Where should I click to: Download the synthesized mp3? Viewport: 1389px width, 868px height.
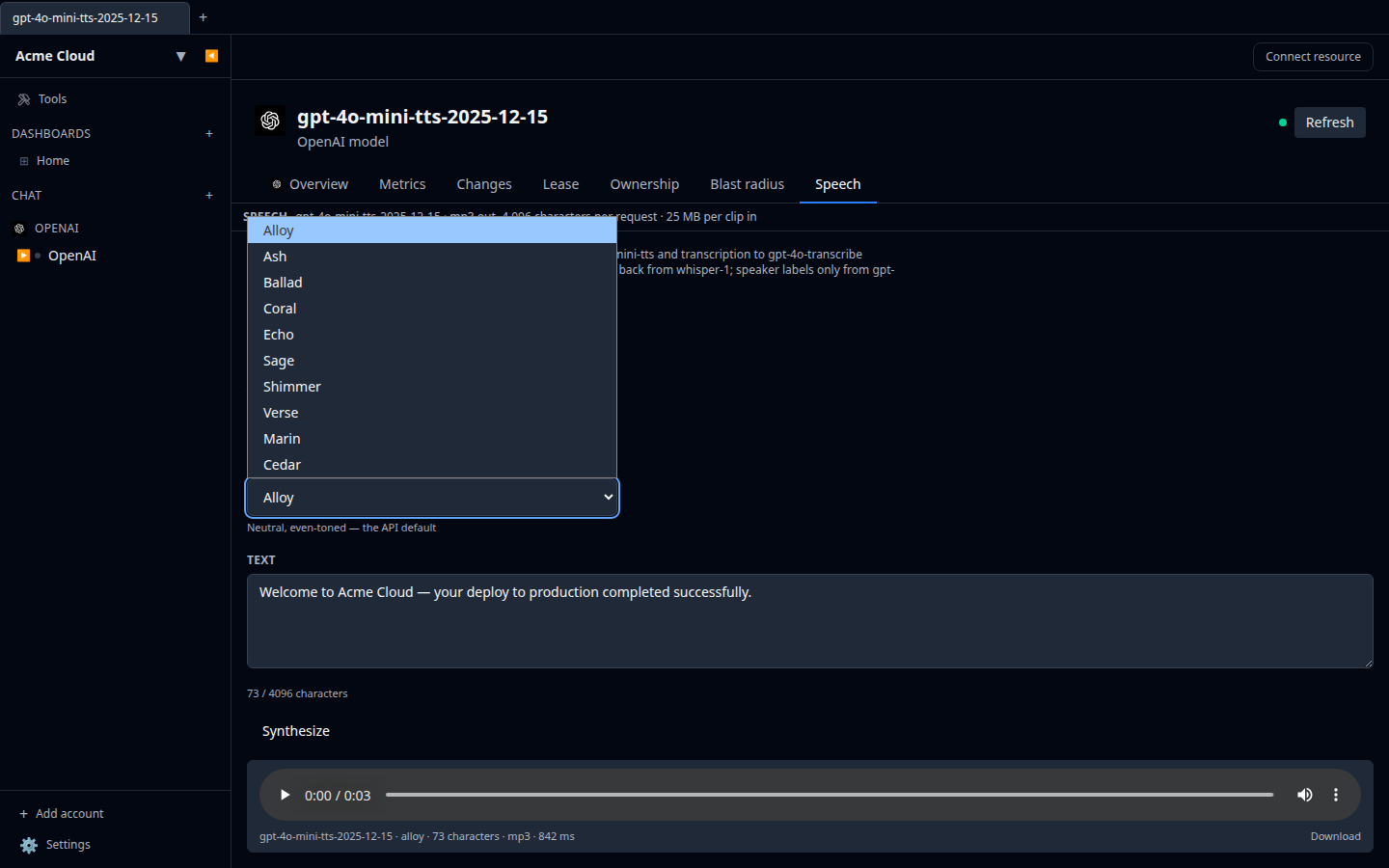tap(1335, 837)
